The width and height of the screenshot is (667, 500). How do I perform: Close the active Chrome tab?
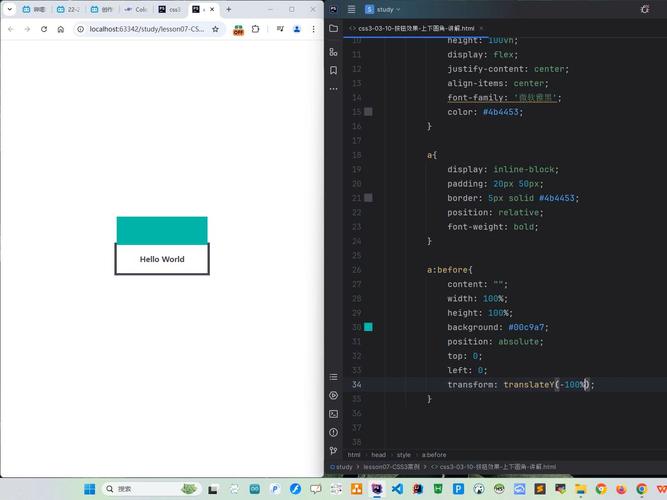click(x=212, y=9)
